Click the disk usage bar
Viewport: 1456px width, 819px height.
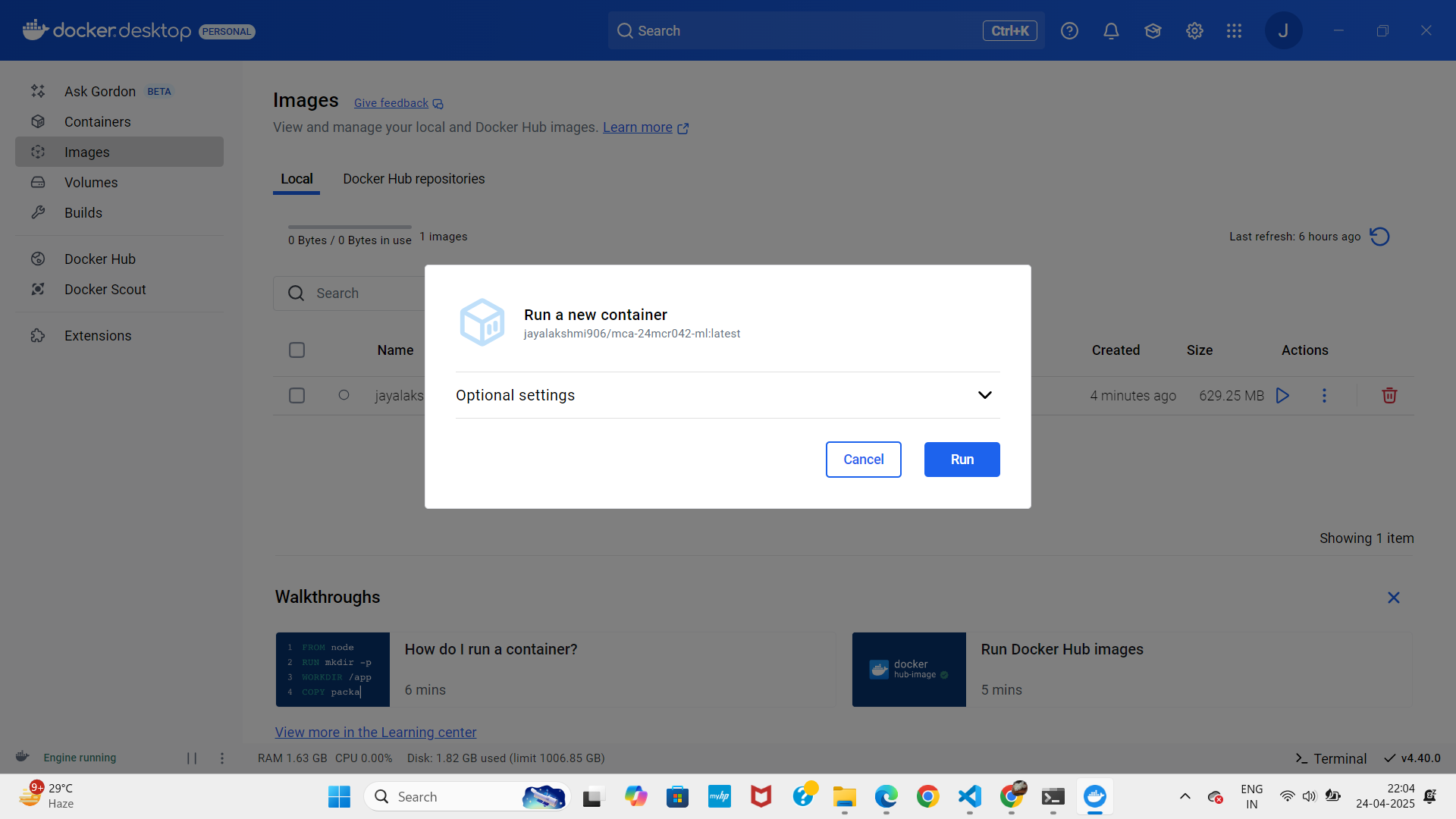tap(350, 227)
